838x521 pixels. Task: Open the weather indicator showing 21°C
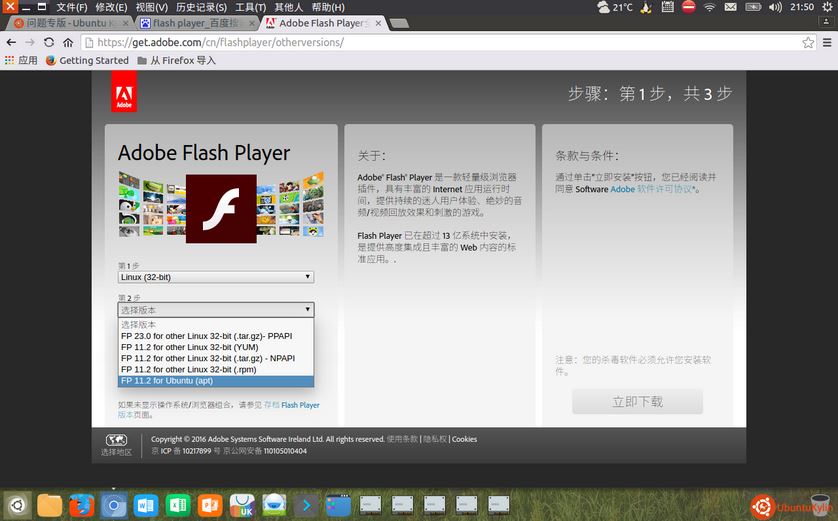click(614, 7)
